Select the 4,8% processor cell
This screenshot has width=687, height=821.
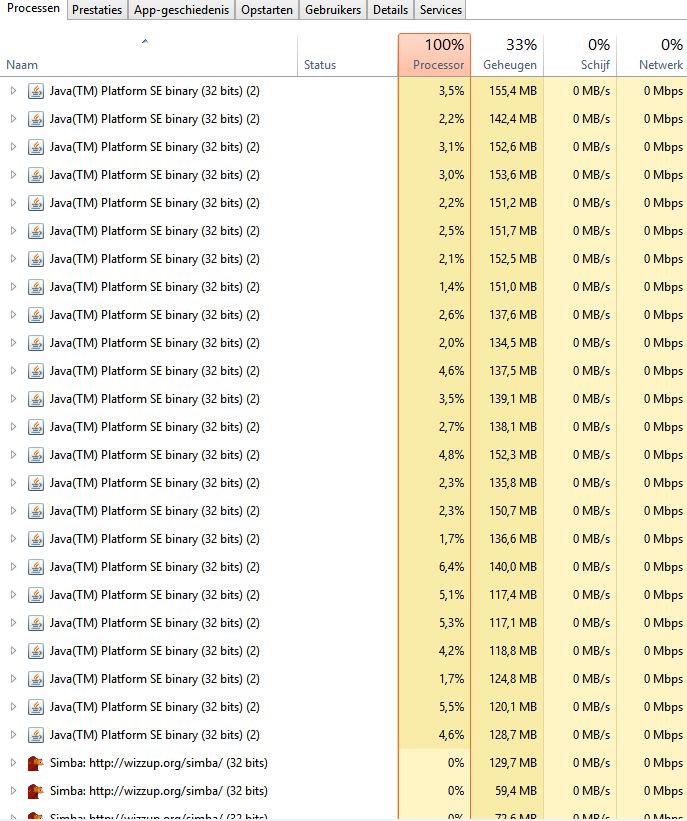[434, 455]
